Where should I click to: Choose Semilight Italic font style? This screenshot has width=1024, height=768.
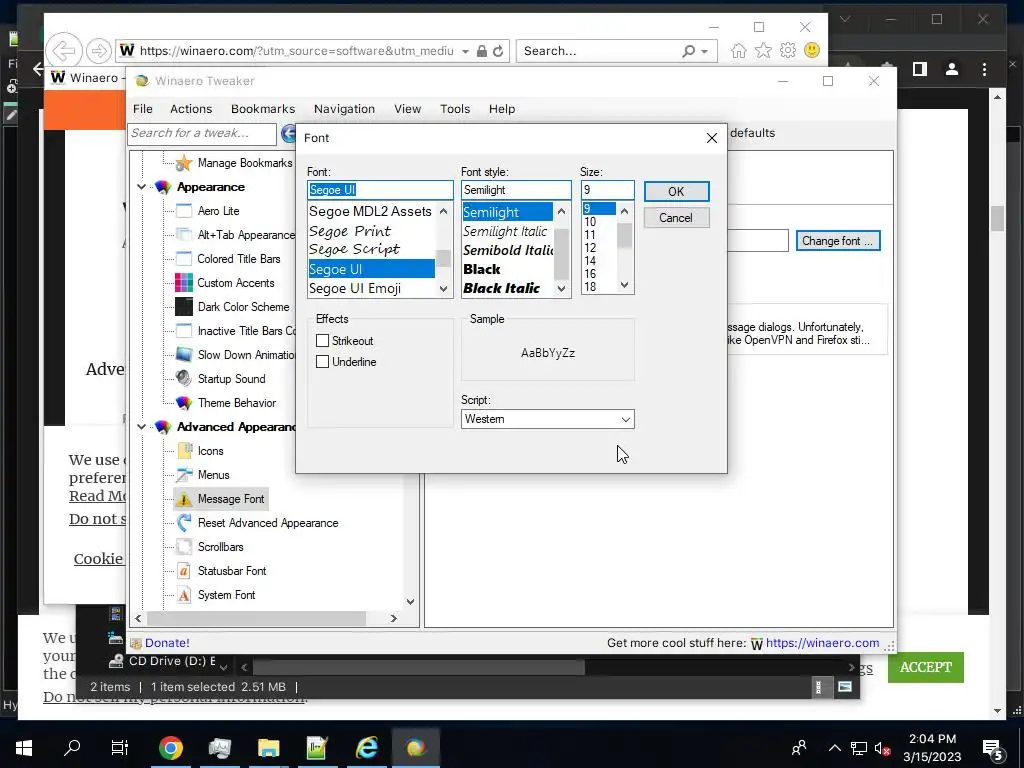507,231
